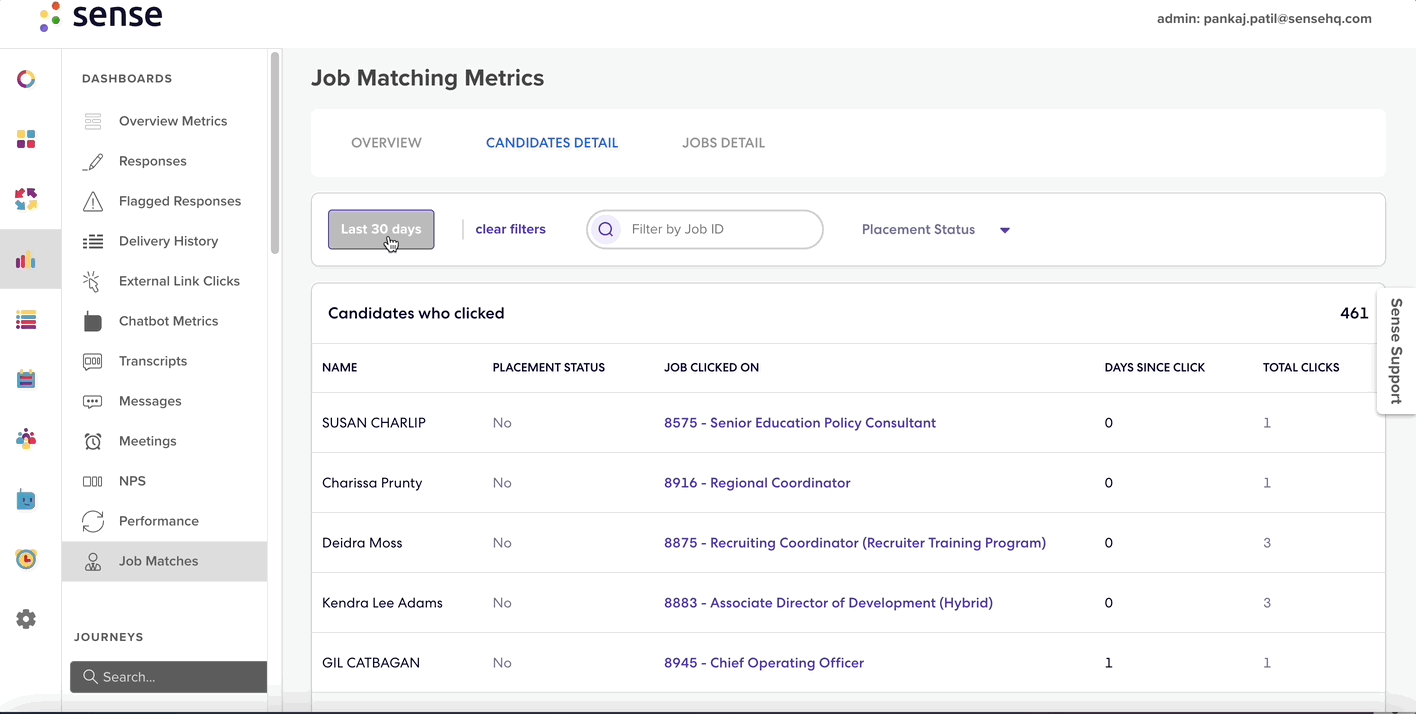Image resolution: width=1416 pixels, height=714 pixels.
Task: Open job 8875 Recruiting Coordinator link
Action: [x=855, y=543]
